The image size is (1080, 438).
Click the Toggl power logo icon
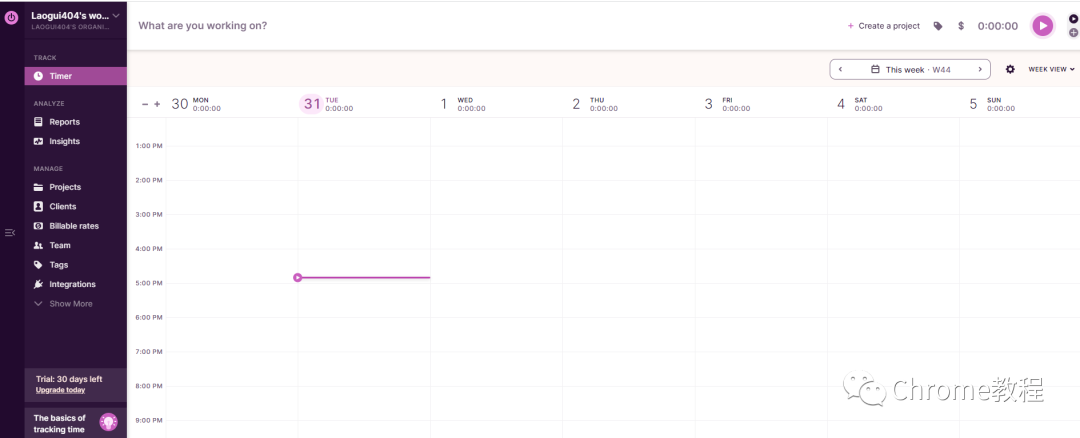point(11,18)
